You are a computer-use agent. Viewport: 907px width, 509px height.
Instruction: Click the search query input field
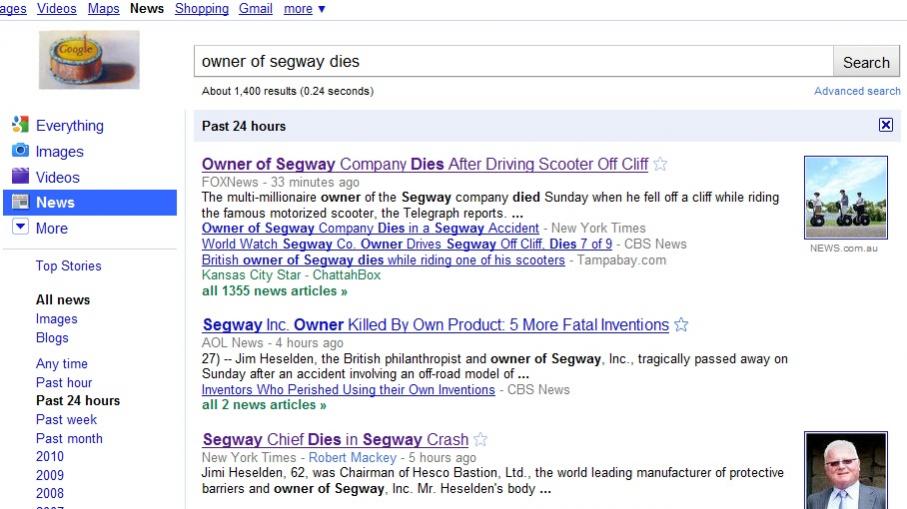pos(512,61)
